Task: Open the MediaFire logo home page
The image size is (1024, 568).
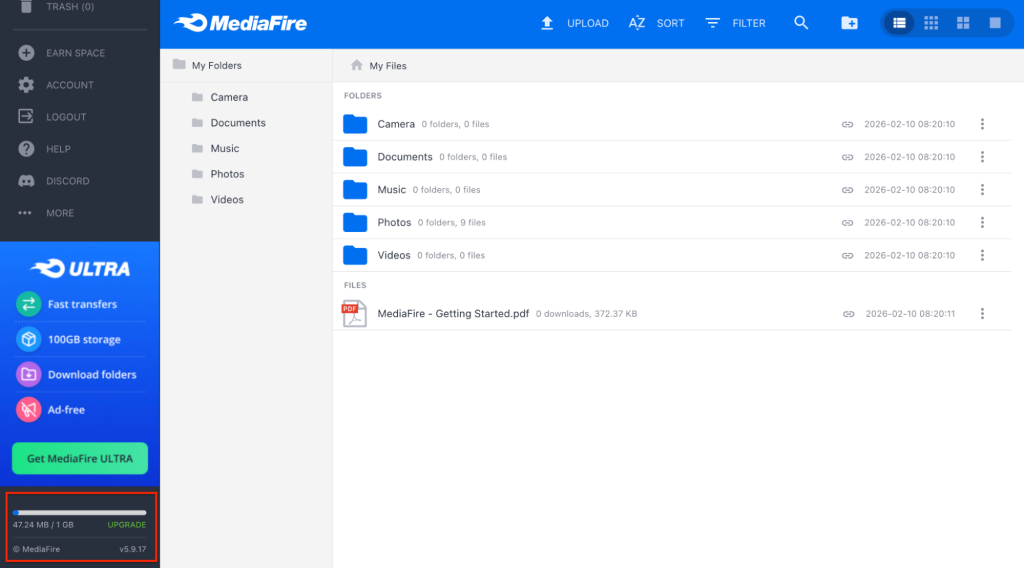Action: (240, 23)
